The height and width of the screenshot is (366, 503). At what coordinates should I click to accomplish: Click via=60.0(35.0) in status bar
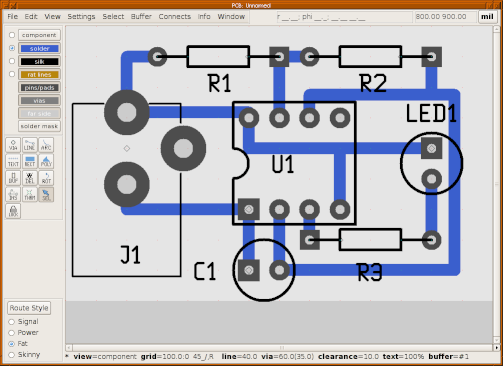[x=287, y=357]
